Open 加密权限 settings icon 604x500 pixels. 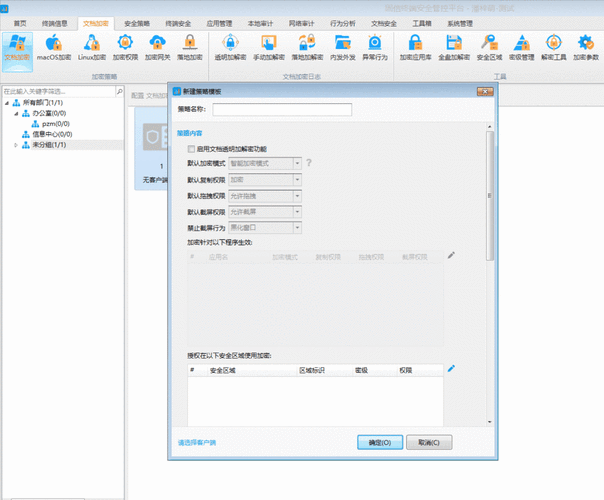click(x=124, y=46)
